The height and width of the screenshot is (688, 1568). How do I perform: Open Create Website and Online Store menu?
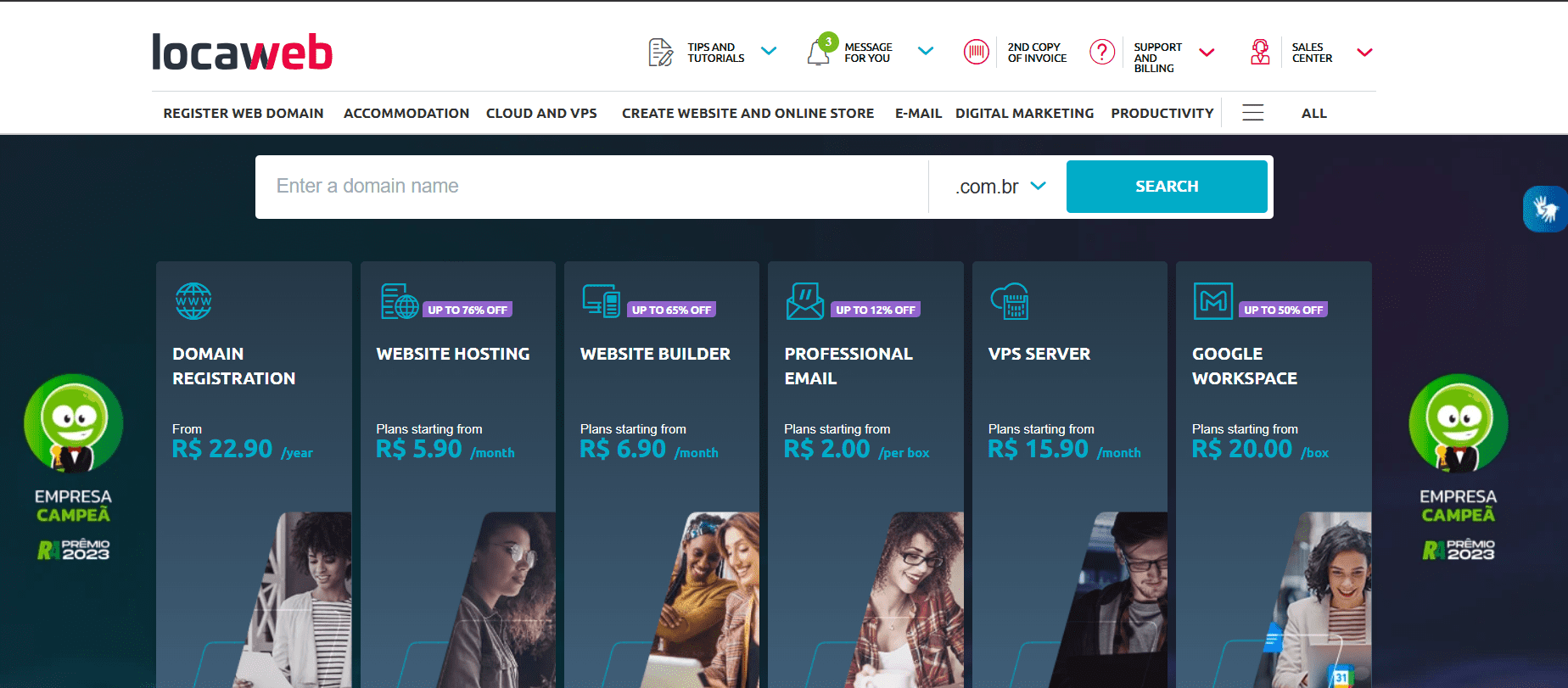(748, 113)
